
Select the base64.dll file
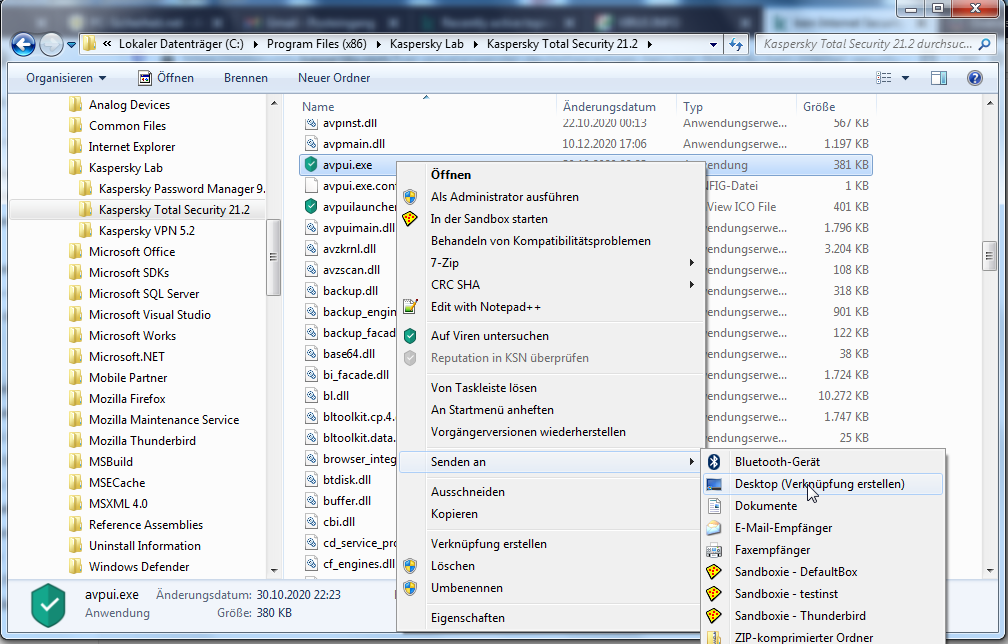pos(348,353)
